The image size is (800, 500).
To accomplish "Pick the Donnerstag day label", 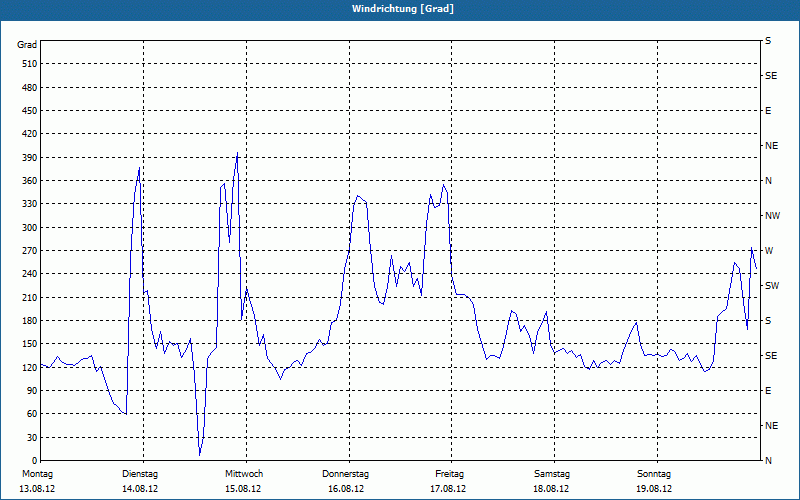I will [x=345, y=474].
